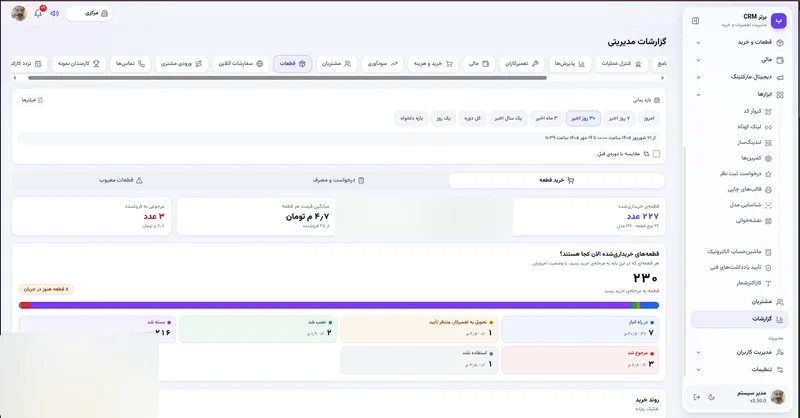The width and height of the screenshot is (800, 418).
Task: Open تأیید یادداشت‌های فنی item
Action: coord(740,267)
